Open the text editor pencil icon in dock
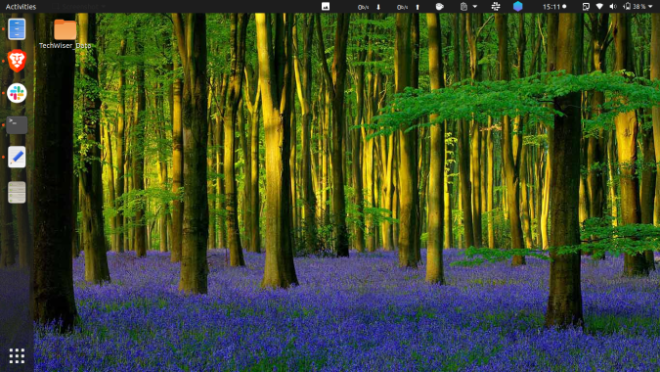 coord(17,157)
